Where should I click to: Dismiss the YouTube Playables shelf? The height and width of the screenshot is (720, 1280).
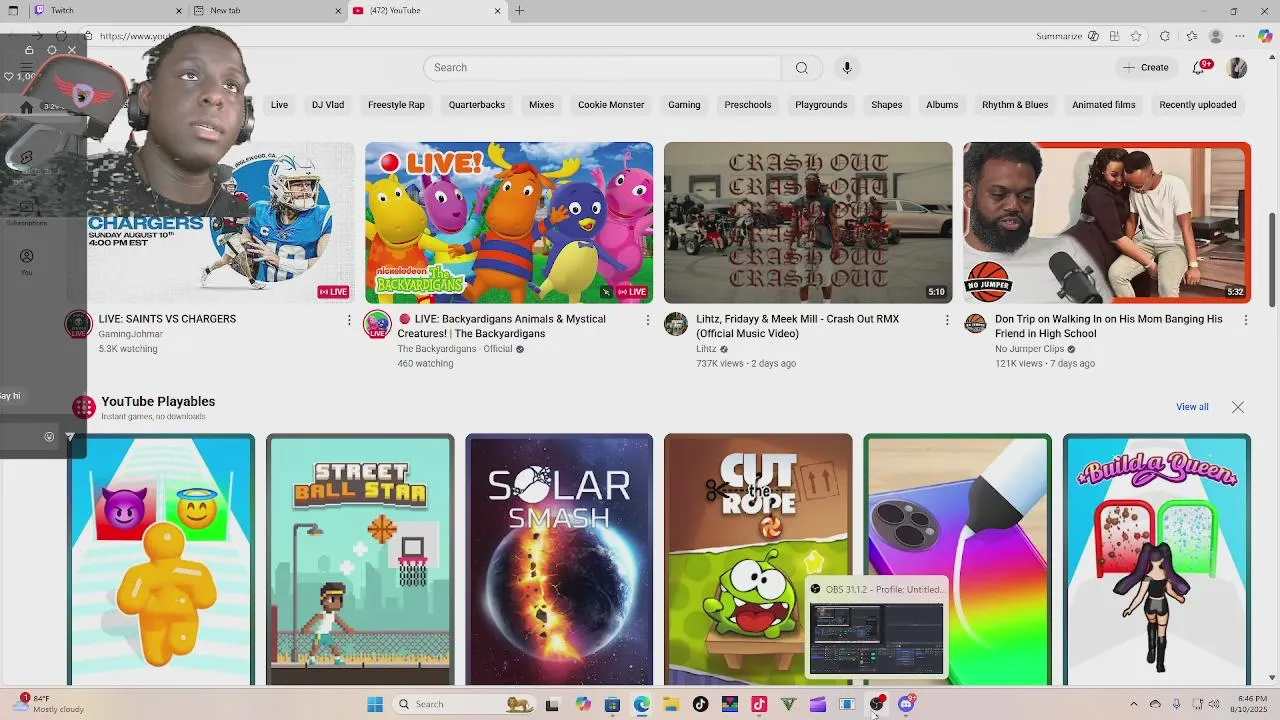click(1238, 407)
